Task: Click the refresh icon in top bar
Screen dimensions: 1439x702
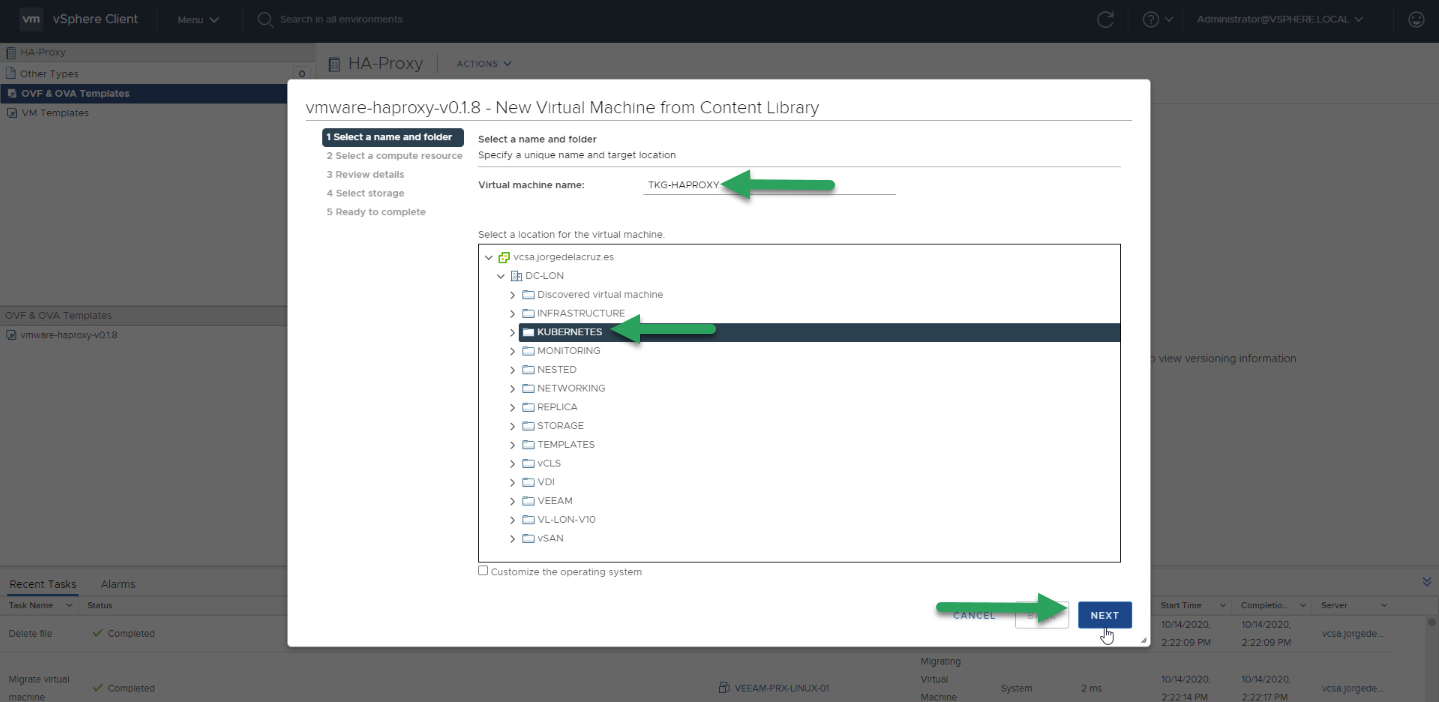Action: point(1105,19)
